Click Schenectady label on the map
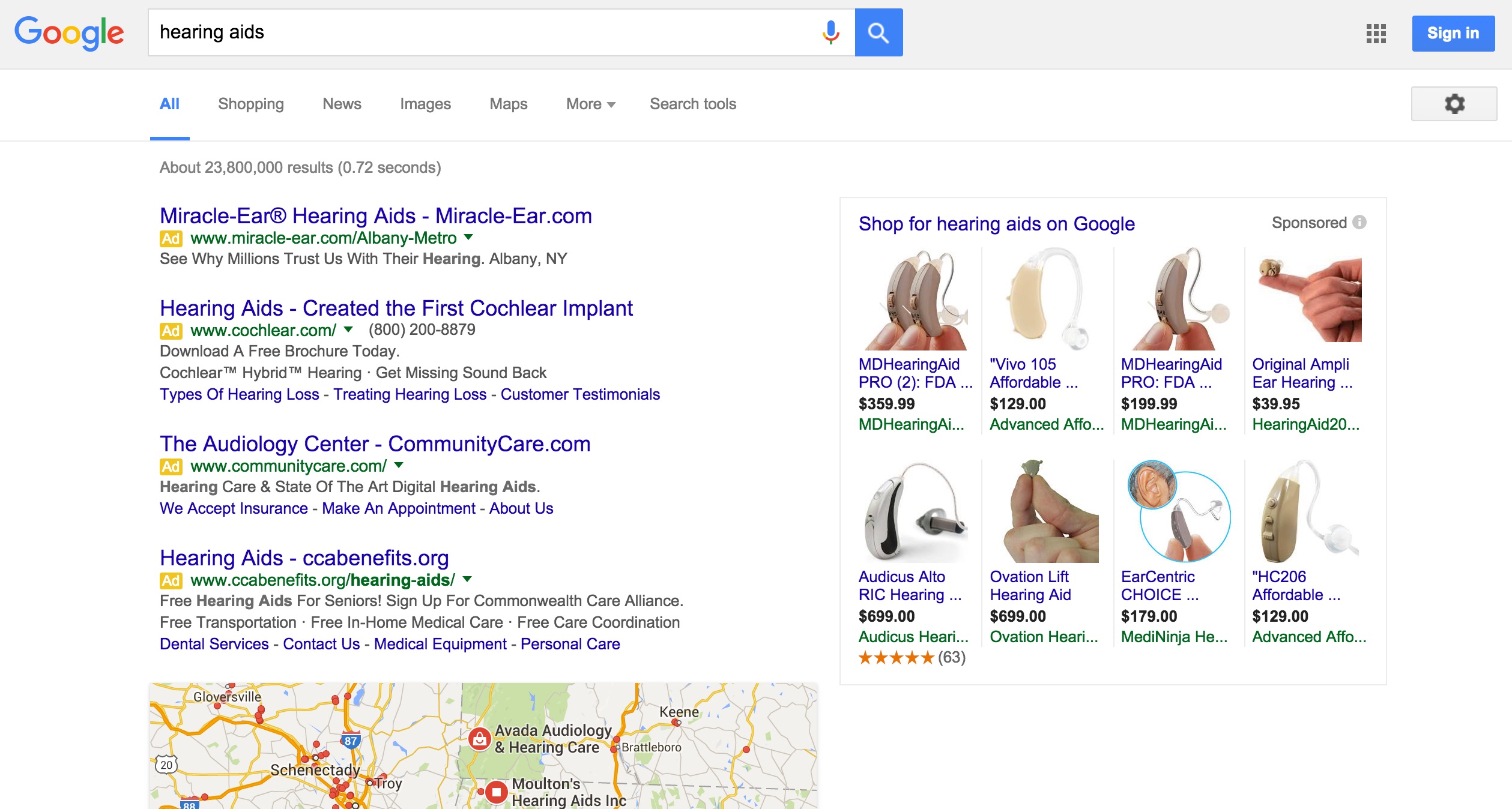The width and height of the screenshot is (1512, 809). [315, 770]
